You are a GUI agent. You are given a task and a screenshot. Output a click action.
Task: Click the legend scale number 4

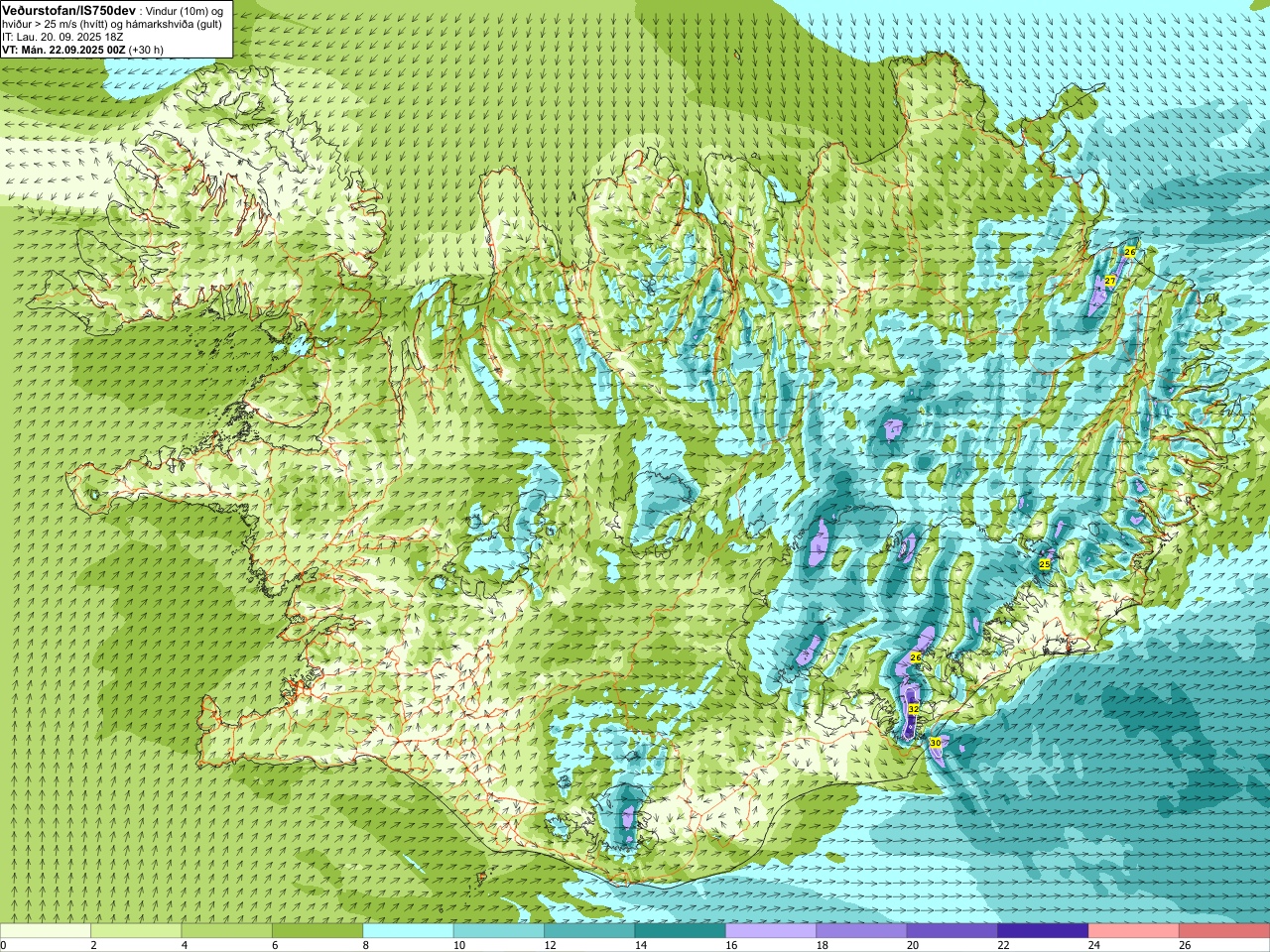click(185, 945)
